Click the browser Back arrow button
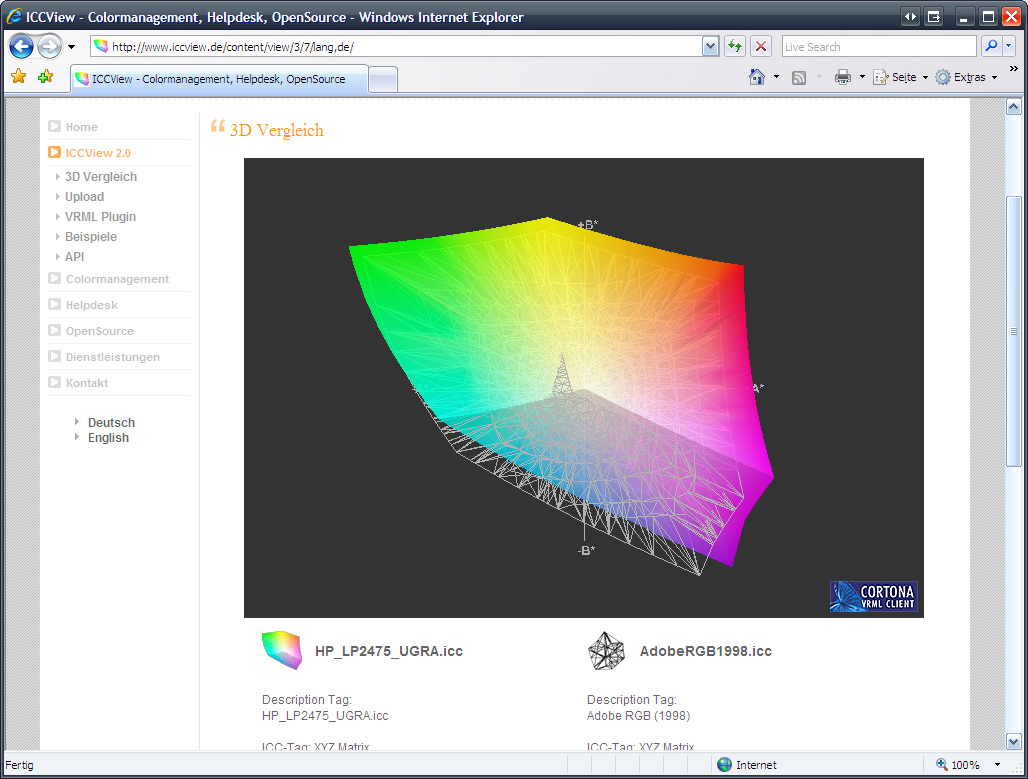 pyautogui.click(x=22, y=46)
